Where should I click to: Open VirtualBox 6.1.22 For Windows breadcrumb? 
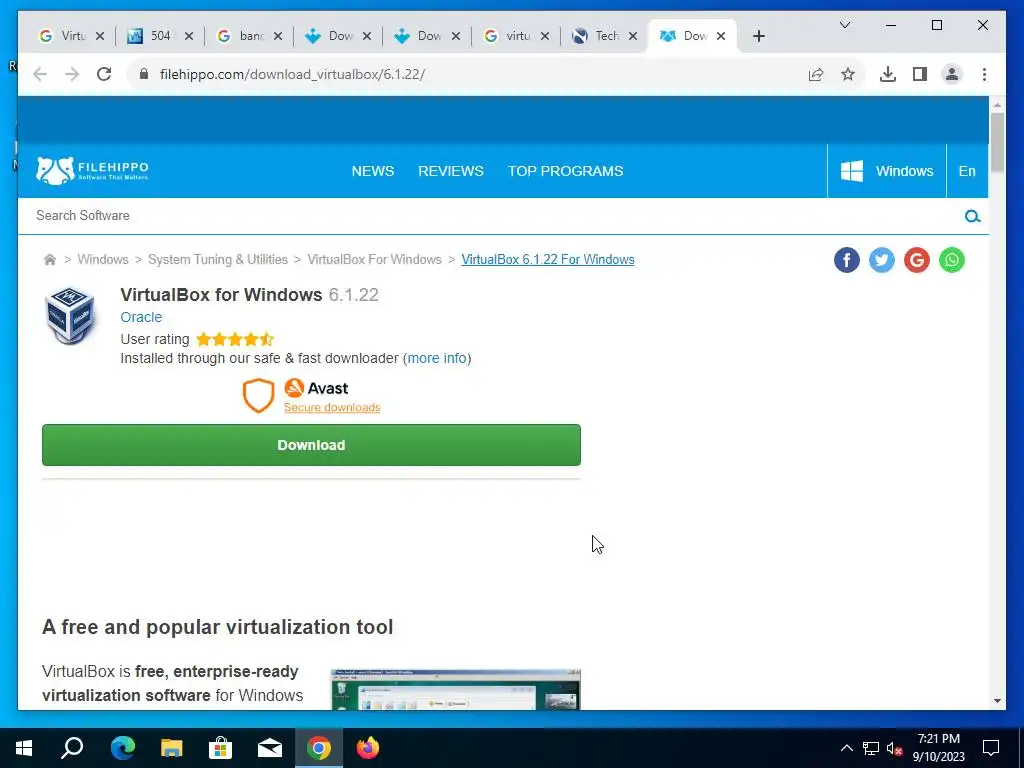pos(548,260)
